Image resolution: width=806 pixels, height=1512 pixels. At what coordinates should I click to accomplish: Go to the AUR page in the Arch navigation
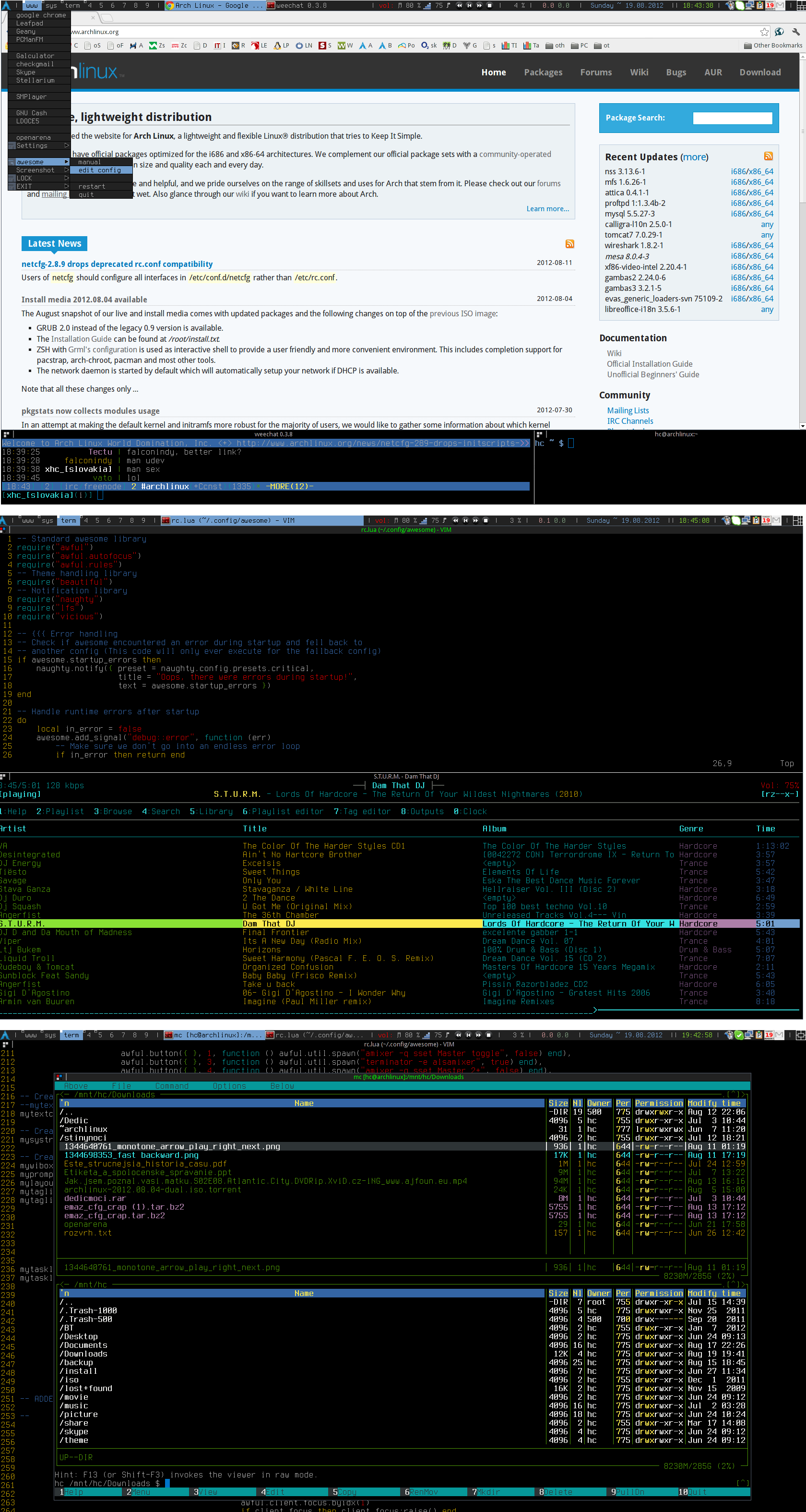(x=713, y=72)
